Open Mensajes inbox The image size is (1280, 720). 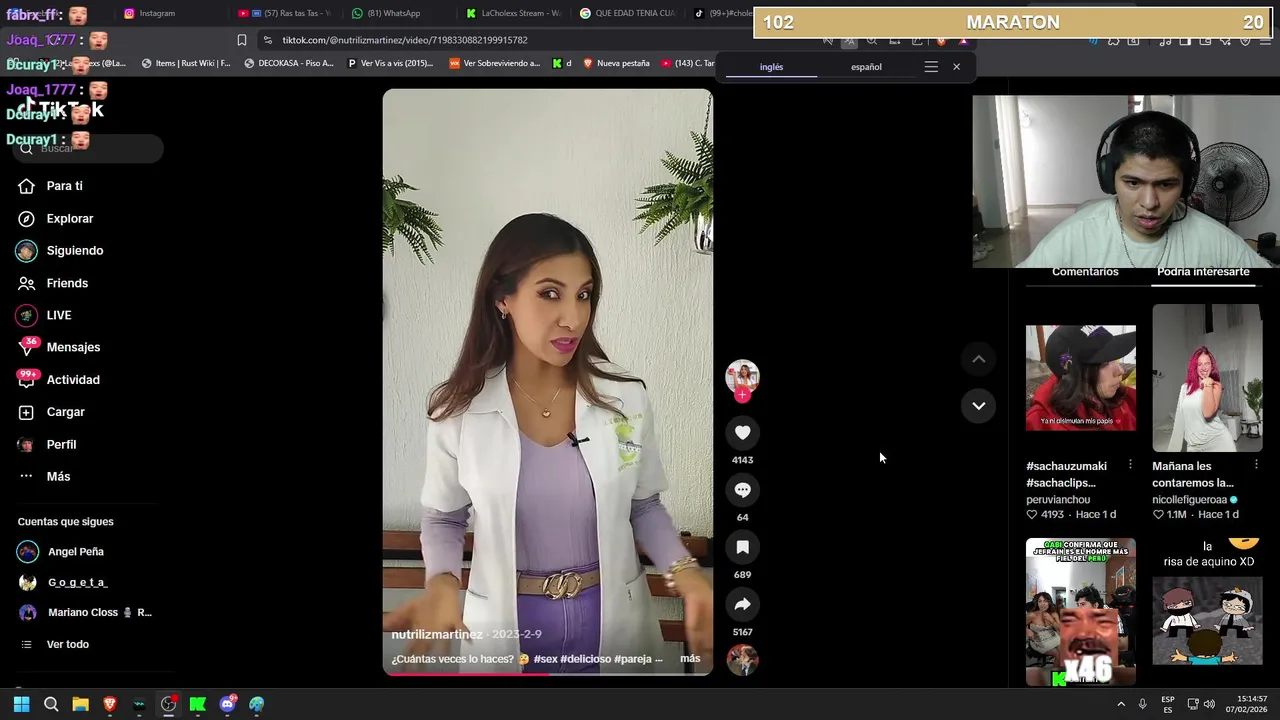[x=73, y=347]
